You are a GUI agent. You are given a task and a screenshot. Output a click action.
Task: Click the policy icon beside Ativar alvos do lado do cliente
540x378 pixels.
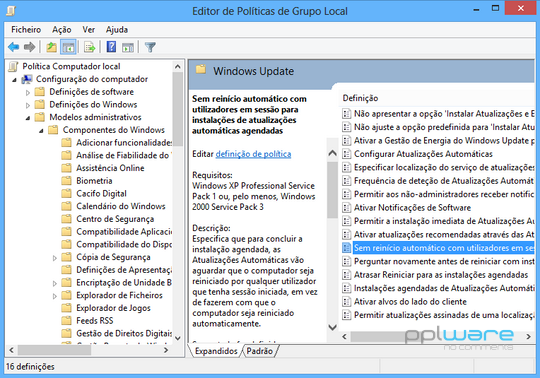pyautogui.click(x=346, y=302)
